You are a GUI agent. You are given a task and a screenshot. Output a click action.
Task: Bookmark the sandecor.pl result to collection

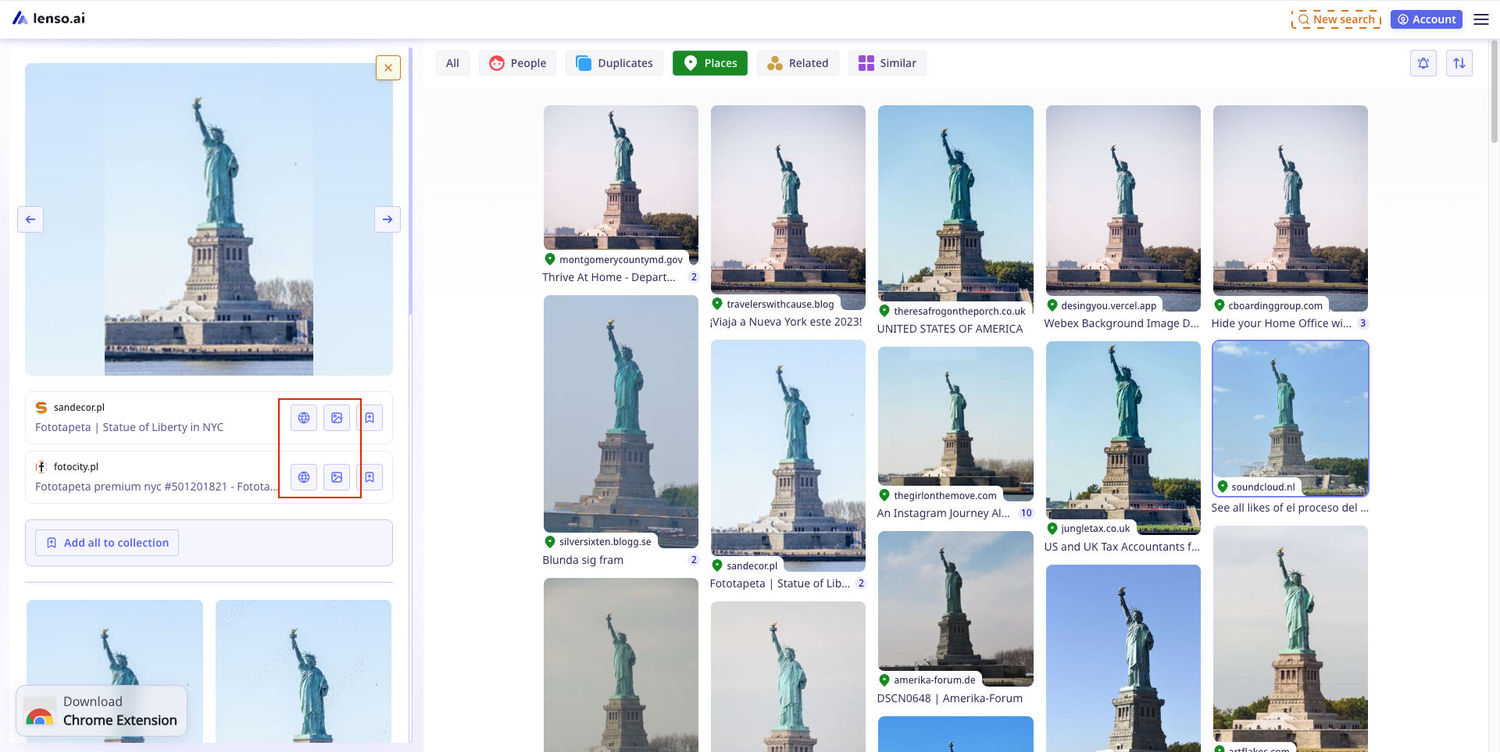pyautogui.click(x=369, y=418)
